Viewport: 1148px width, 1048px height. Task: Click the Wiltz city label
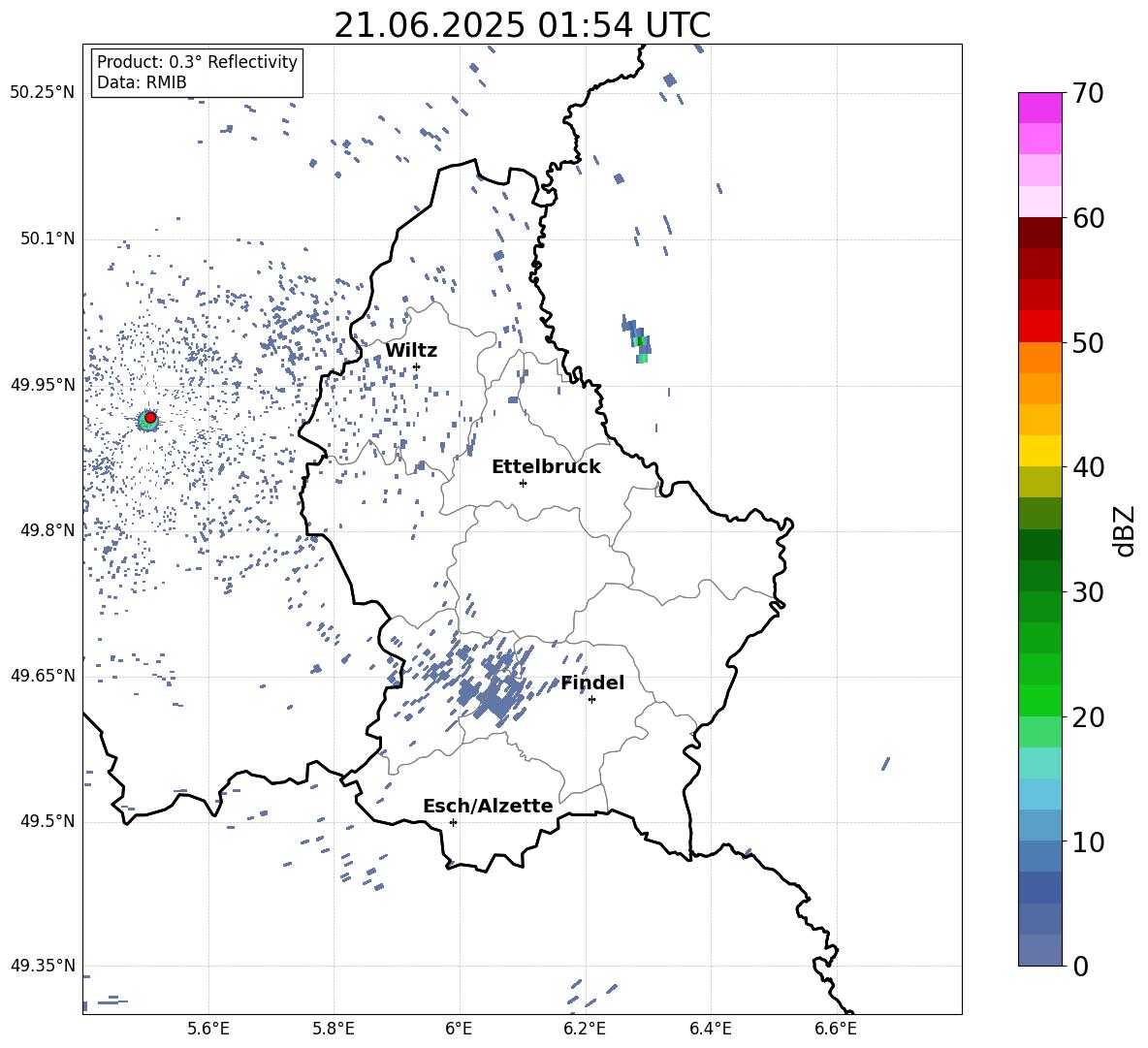click(411, 351)
